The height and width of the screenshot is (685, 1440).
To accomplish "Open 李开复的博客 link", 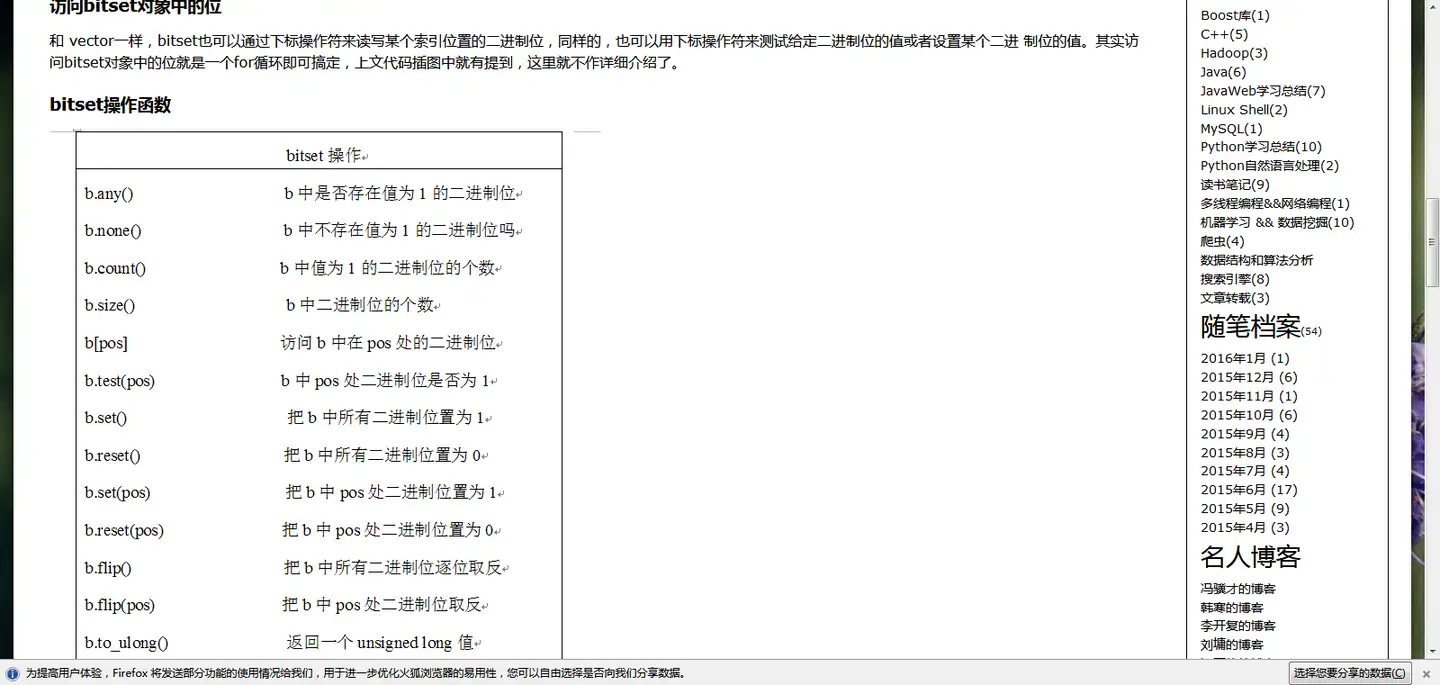I will point(1237,625).
